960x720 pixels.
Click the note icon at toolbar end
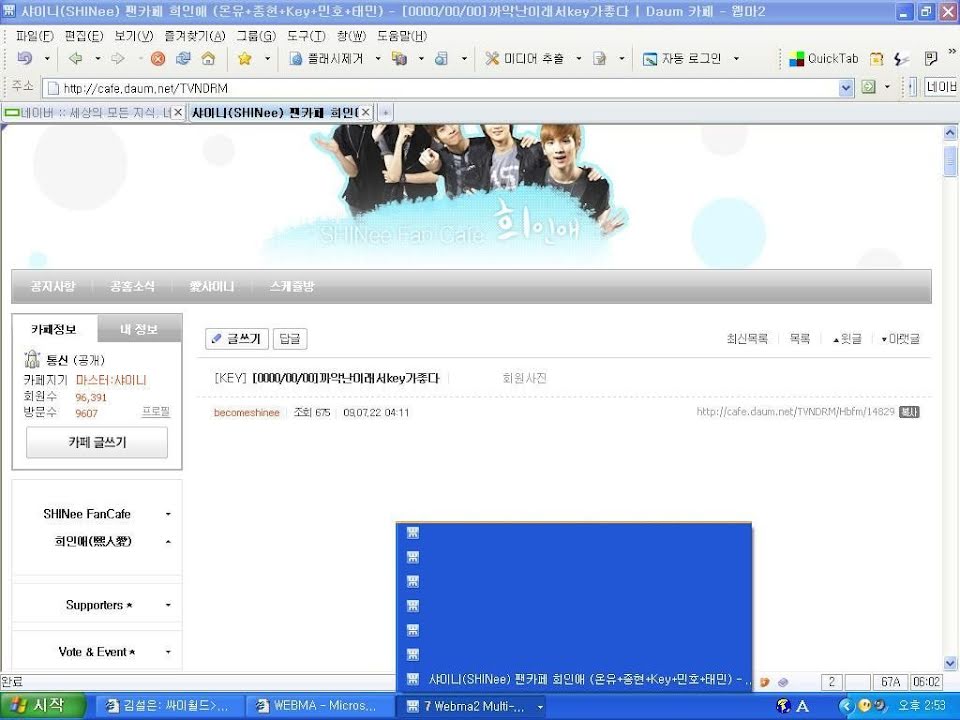coord(931,58)
